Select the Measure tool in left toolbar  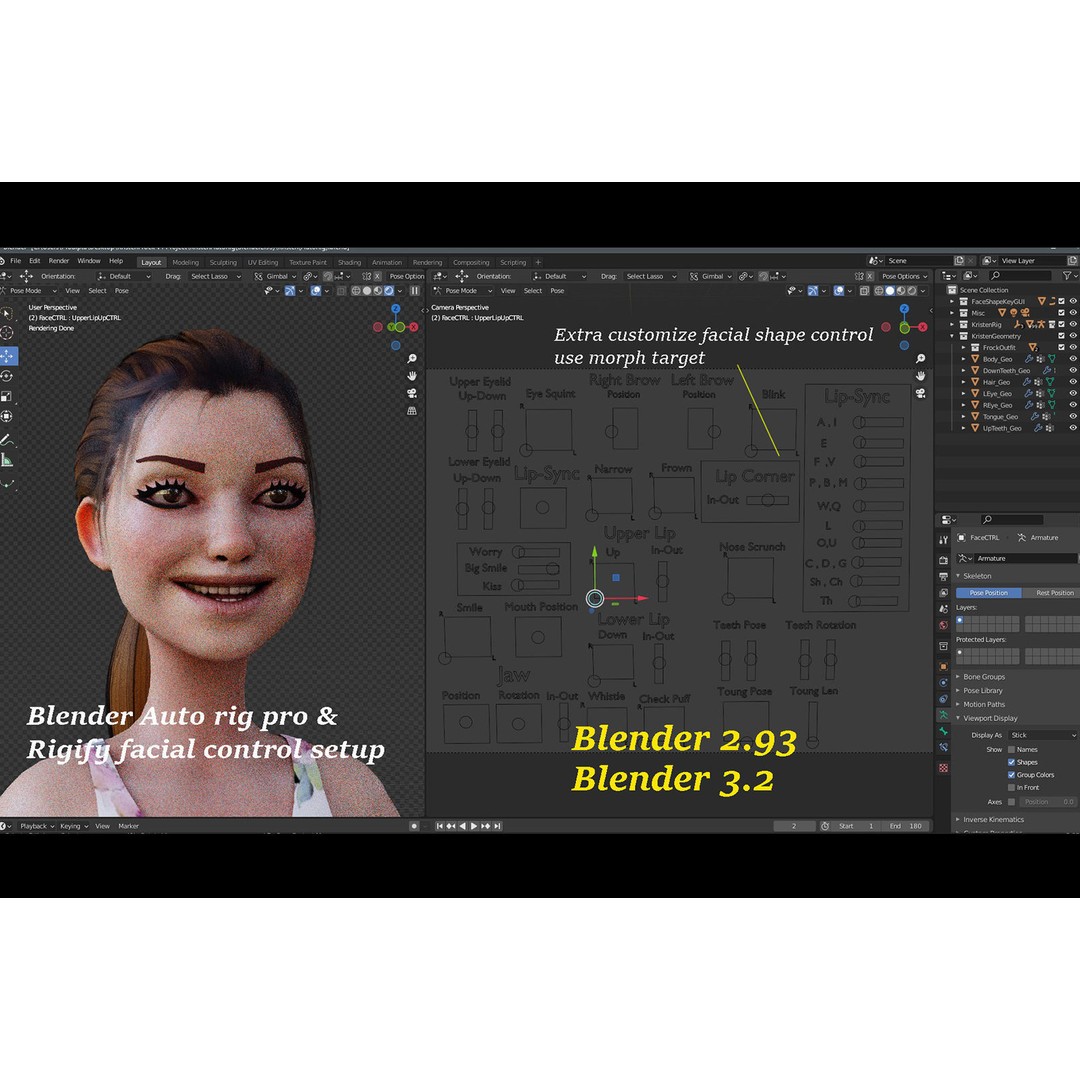tap(8, 460)
